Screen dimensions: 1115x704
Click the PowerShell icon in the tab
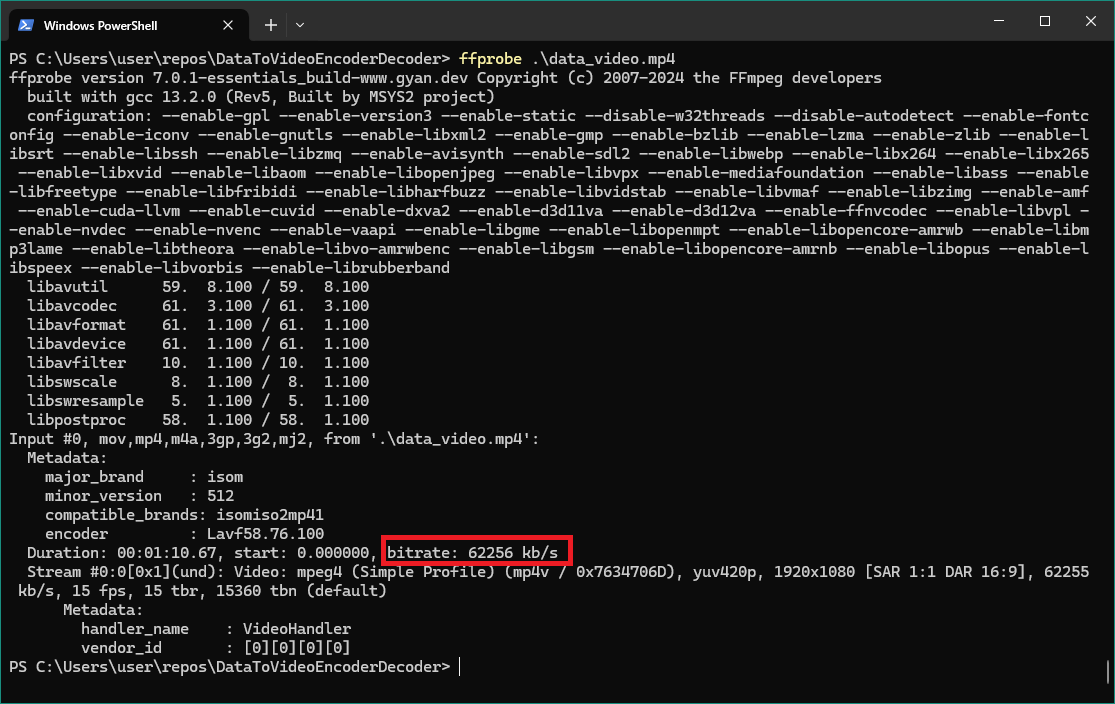[26, 25]
